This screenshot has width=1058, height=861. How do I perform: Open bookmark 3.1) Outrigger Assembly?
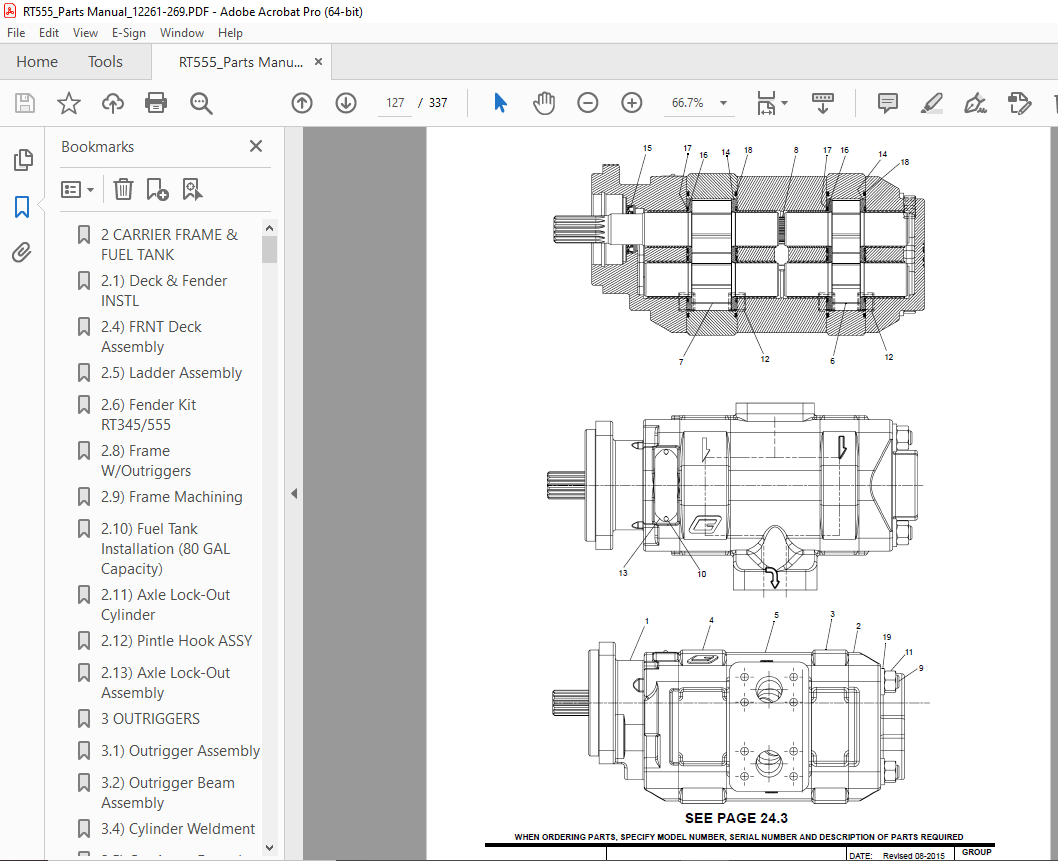pyautogui.click(x=180, y=751)
